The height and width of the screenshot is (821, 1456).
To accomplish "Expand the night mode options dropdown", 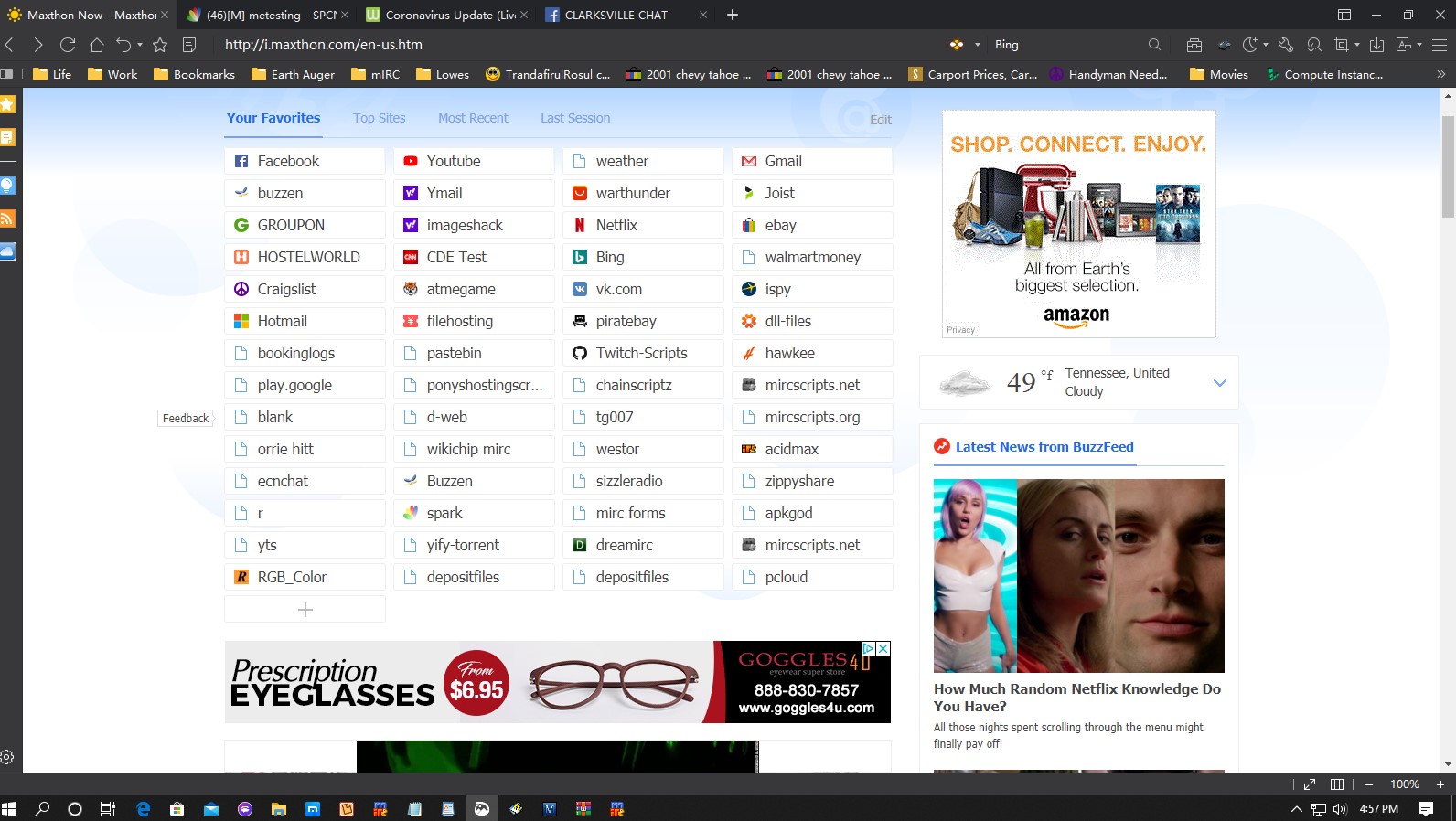I will (x=1265, y=45).
